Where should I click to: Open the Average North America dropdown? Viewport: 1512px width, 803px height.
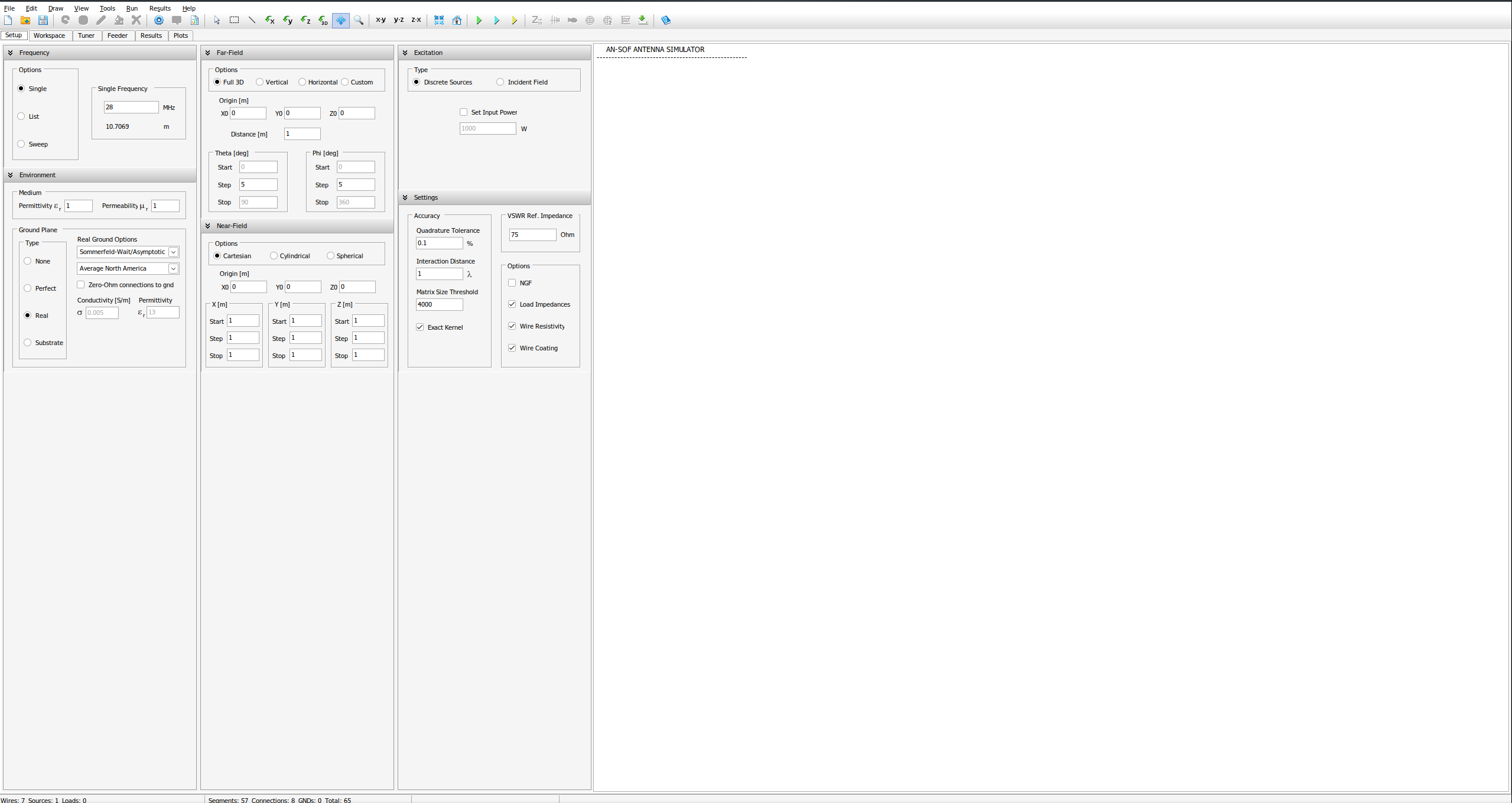coord(128,269)
